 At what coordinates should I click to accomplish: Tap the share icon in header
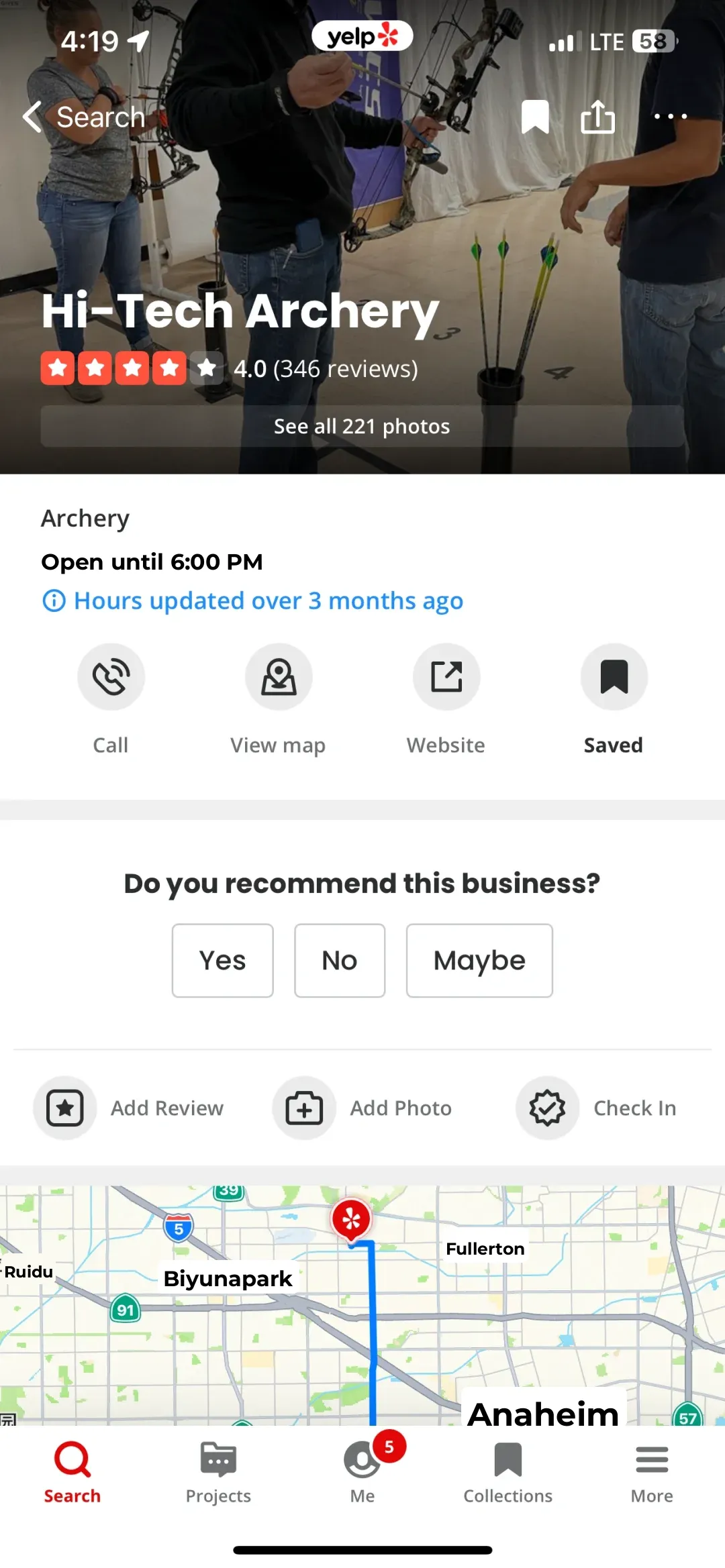[597, 117]
